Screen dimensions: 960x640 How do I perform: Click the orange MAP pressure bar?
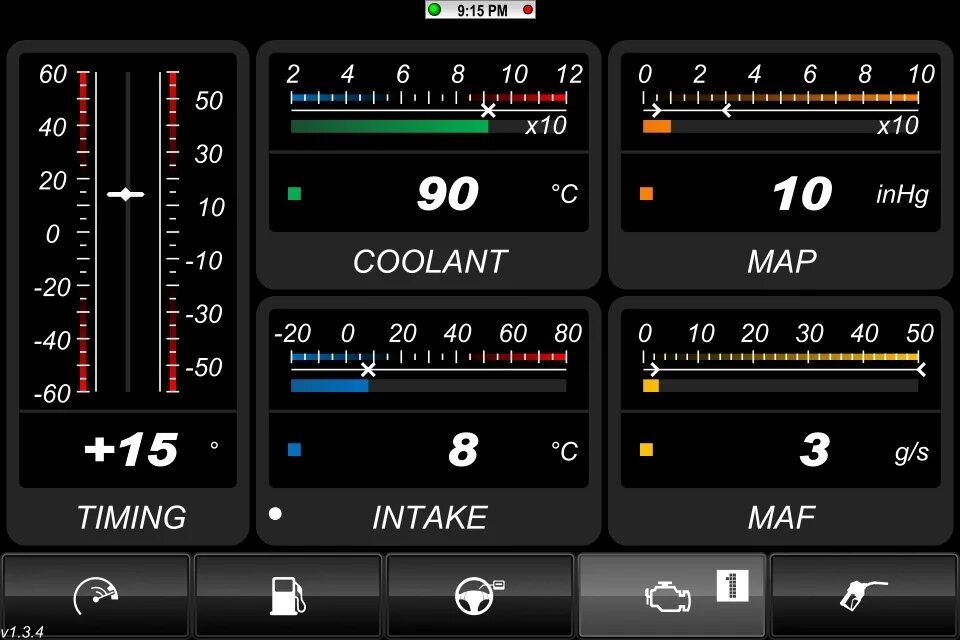pos(657,127)
